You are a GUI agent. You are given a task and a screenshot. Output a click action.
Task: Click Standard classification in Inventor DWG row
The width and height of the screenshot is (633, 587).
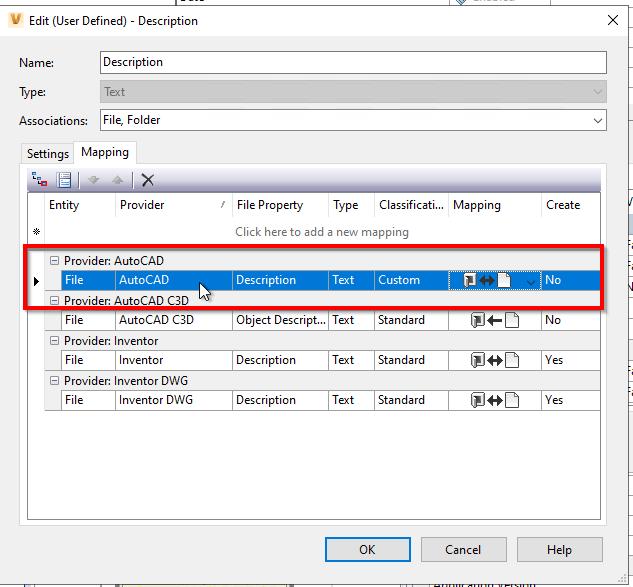(411, 400)
